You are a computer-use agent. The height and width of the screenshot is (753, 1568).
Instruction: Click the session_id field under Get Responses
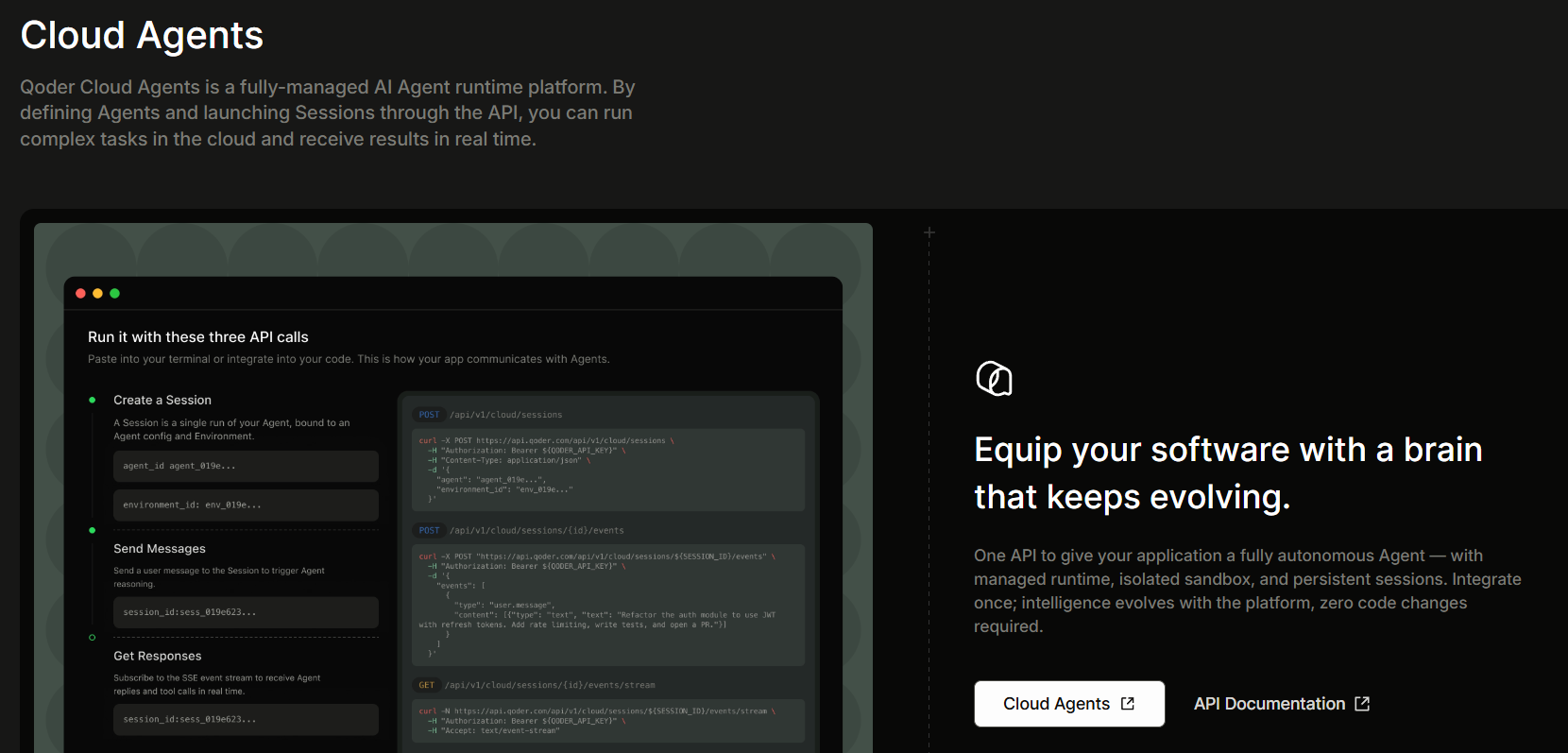[246, 719]
